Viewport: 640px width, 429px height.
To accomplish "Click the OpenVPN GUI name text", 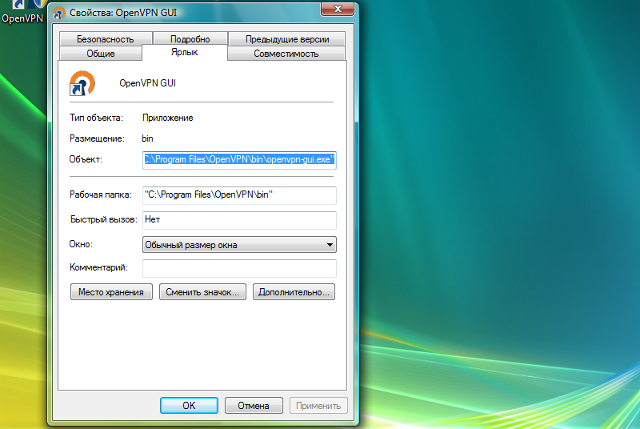I will 147,83.
